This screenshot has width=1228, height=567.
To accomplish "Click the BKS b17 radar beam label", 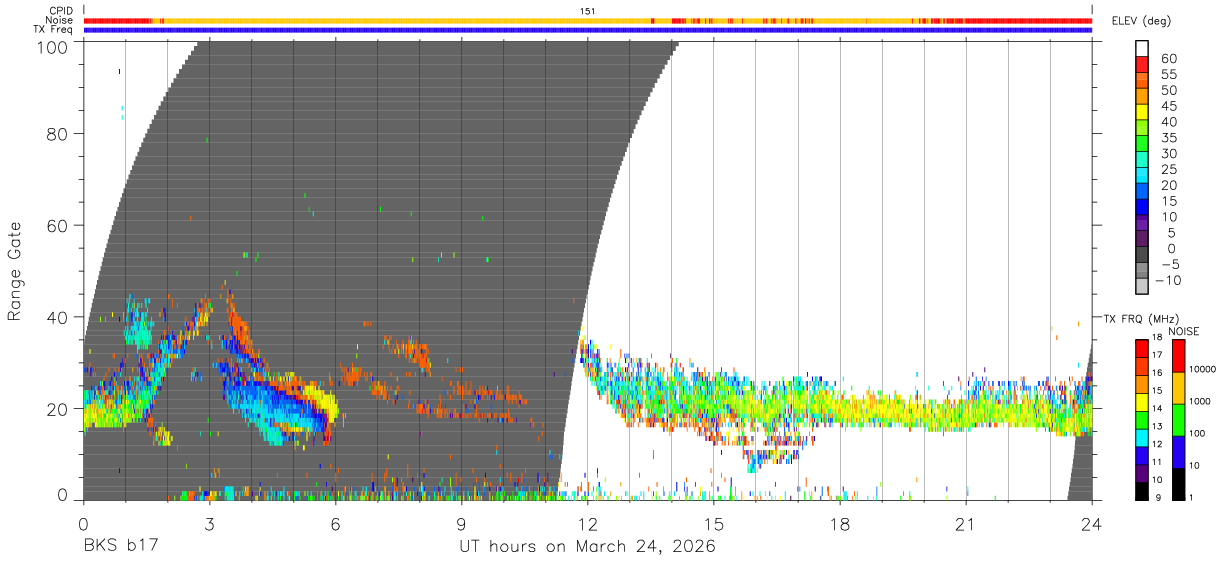I will point(121,546).
